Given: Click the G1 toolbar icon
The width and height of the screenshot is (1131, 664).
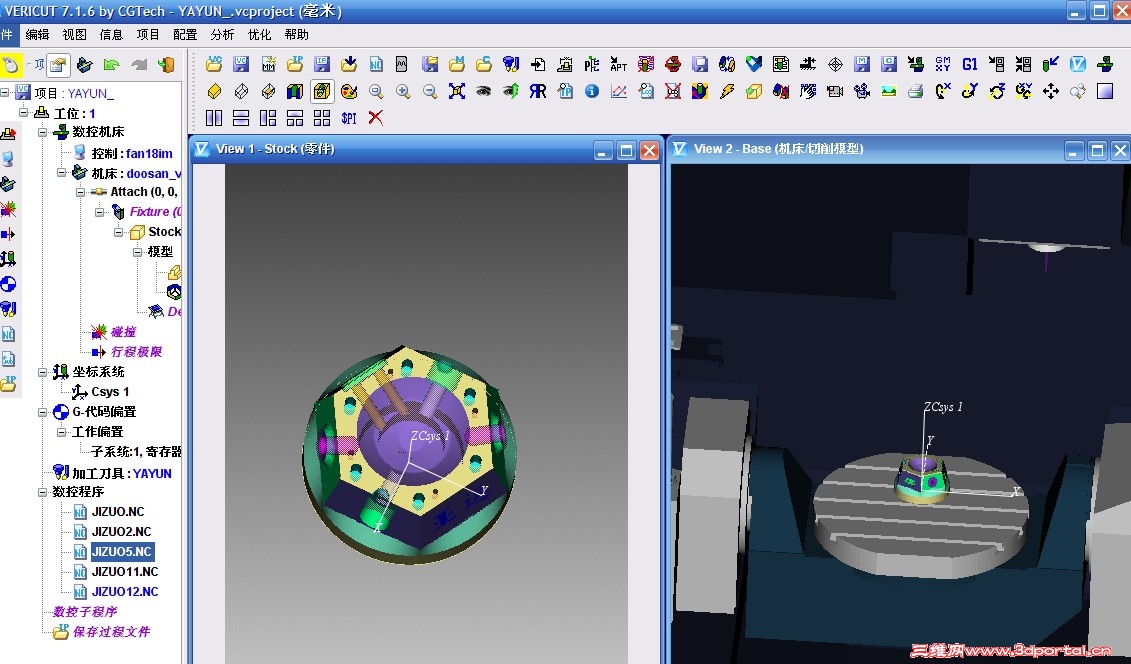Looking at the screenshot, I should (x=970, y=64).
